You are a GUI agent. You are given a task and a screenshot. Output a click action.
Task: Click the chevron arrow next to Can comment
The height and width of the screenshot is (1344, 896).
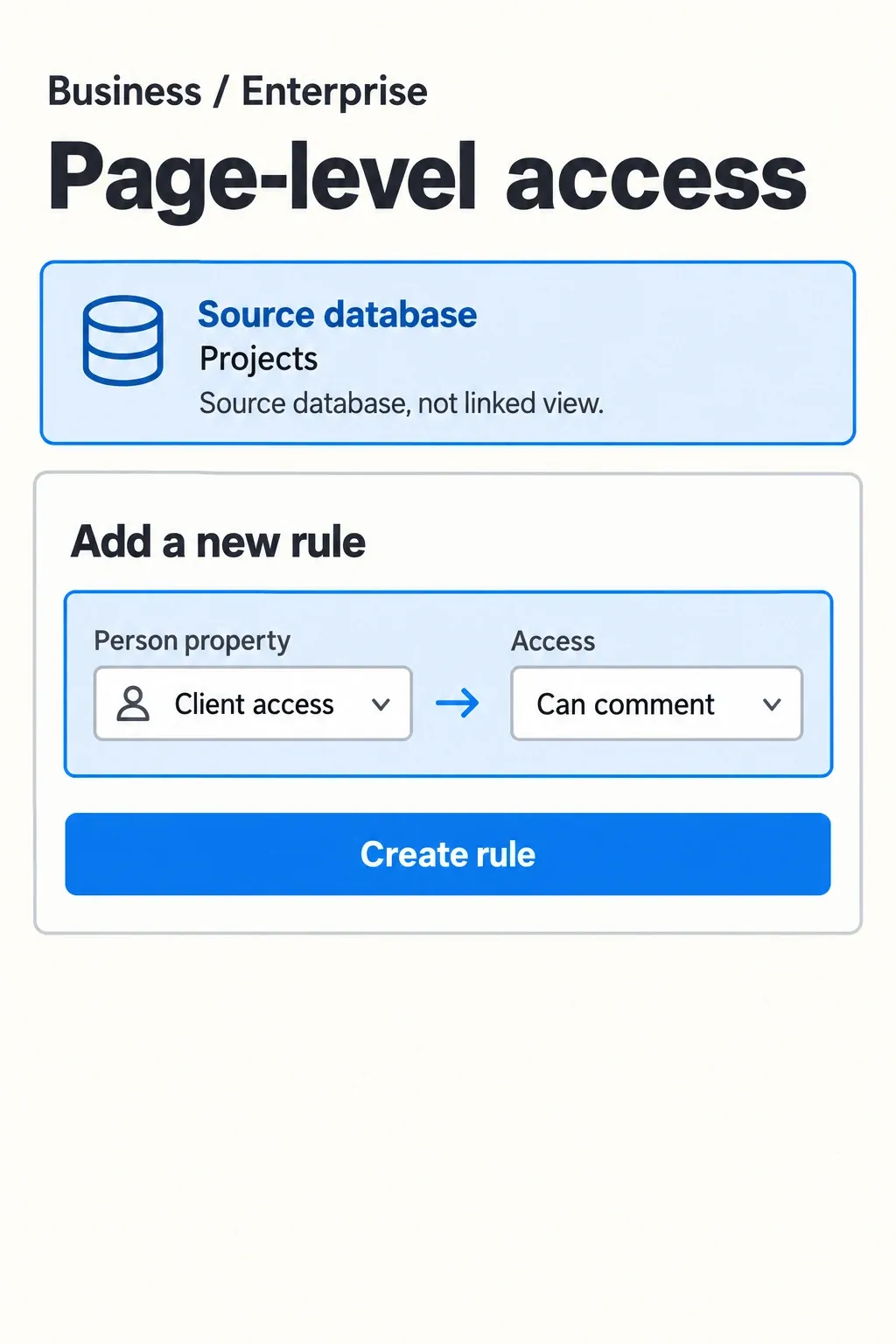(772, 704)
